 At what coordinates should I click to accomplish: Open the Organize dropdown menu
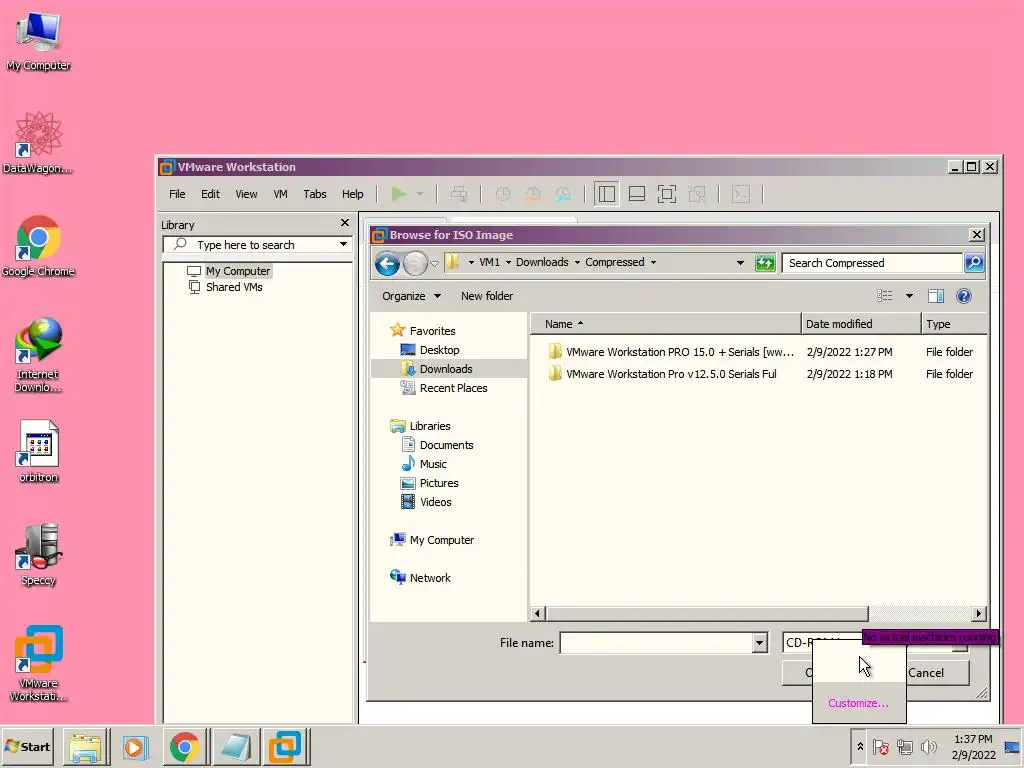[x=411, y=296]
